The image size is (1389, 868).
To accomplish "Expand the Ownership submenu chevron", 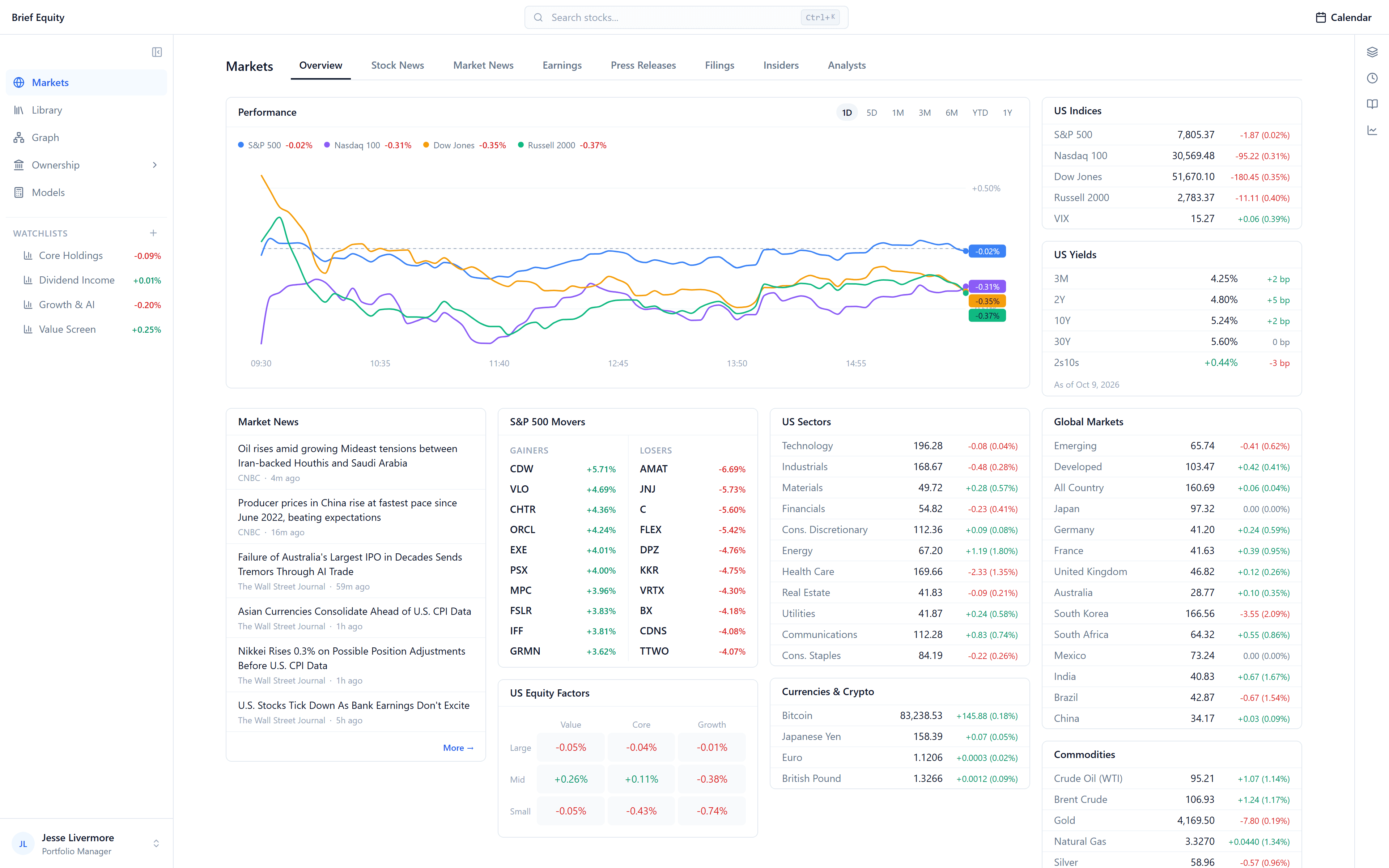I will click(154, 165).
